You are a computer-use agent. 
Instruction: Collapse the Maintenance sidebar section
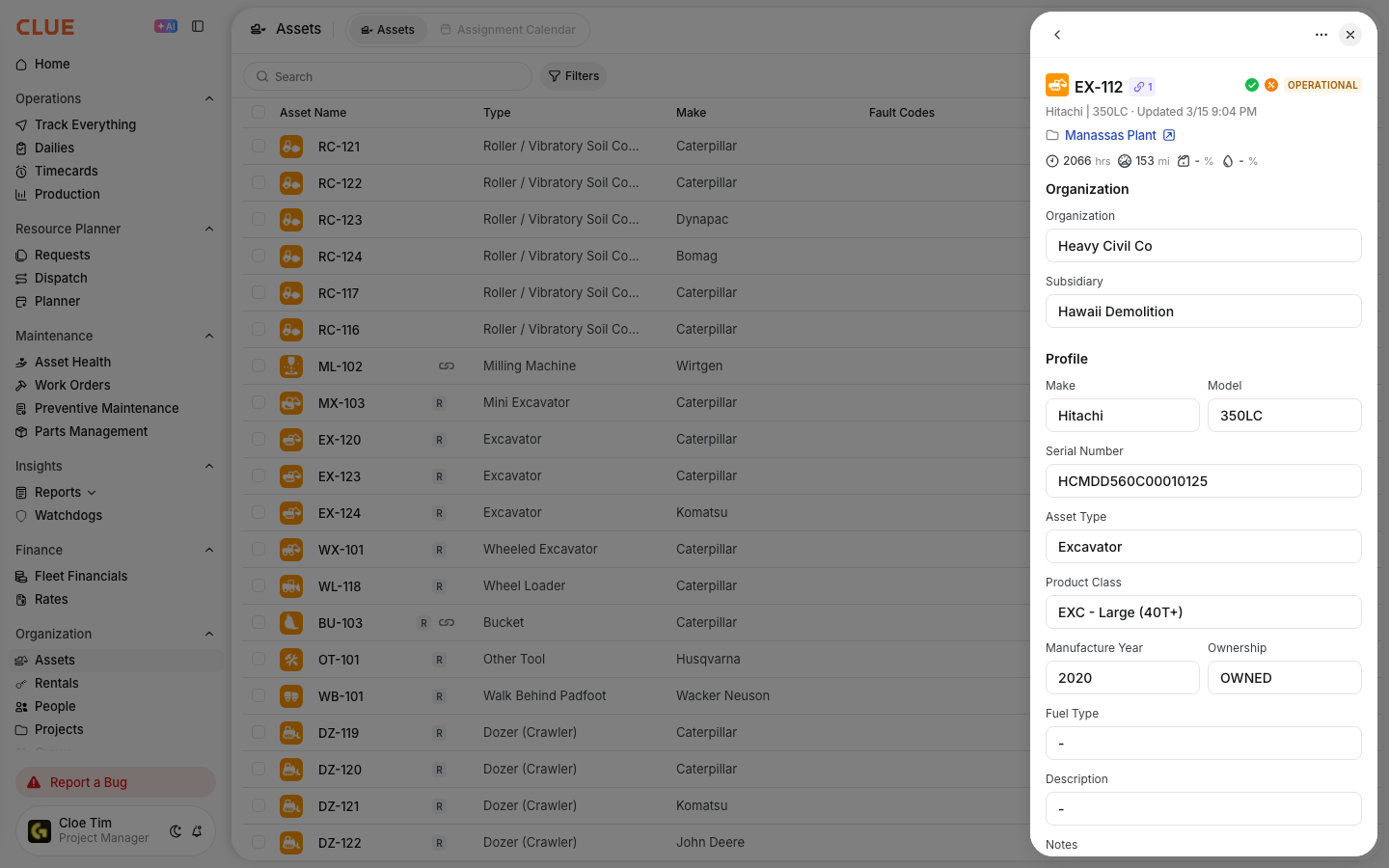tap(209, 336)
